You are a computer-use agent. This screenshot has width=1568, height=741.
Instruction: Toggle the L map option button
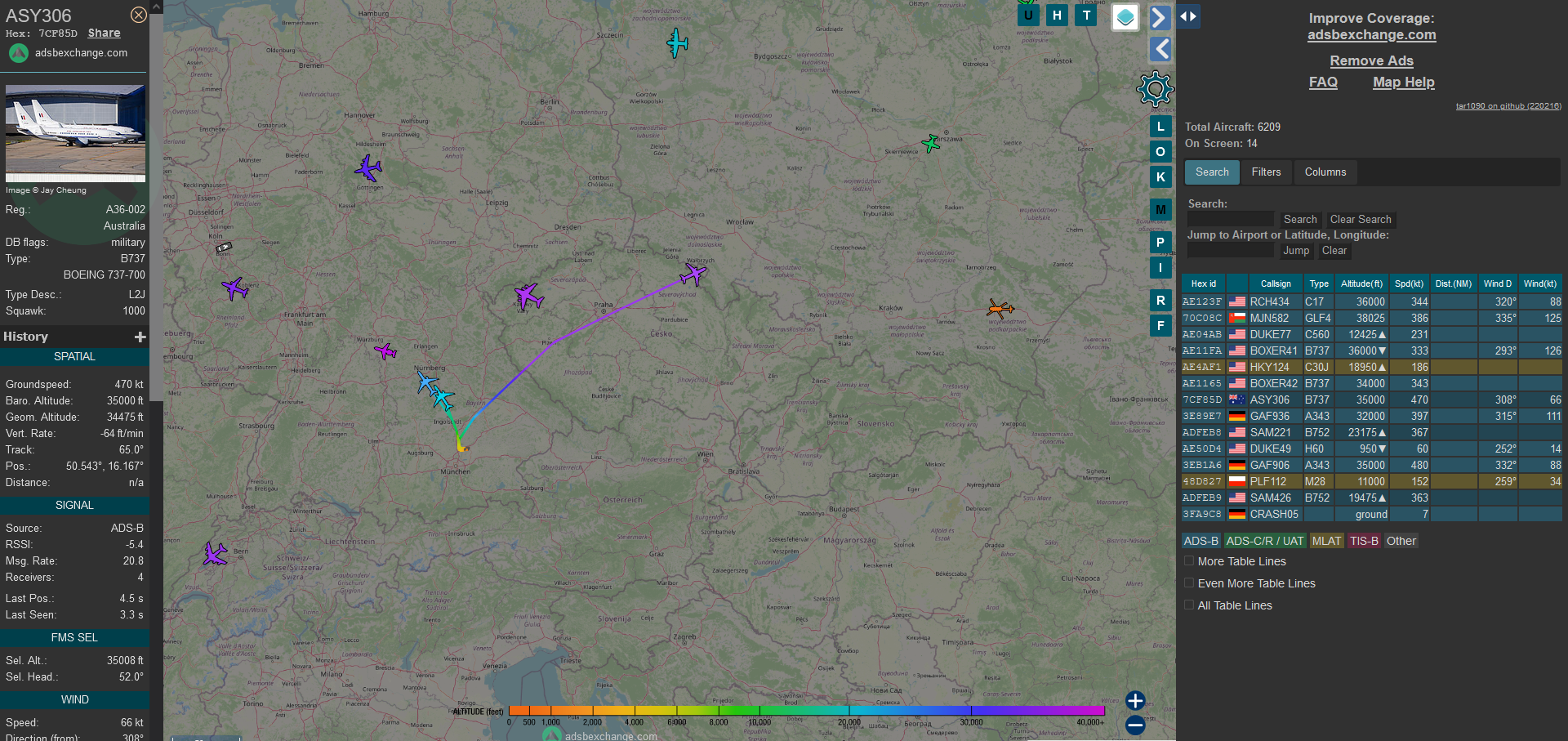click(1160, 127)
